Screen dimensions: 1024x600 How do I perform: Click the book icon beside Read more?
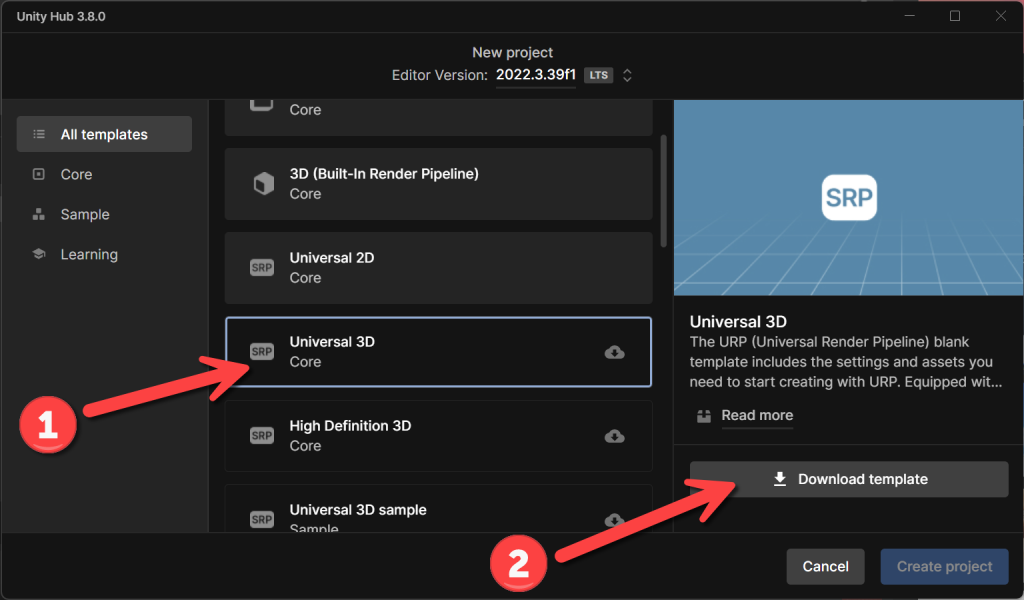[x=703, y=416]
